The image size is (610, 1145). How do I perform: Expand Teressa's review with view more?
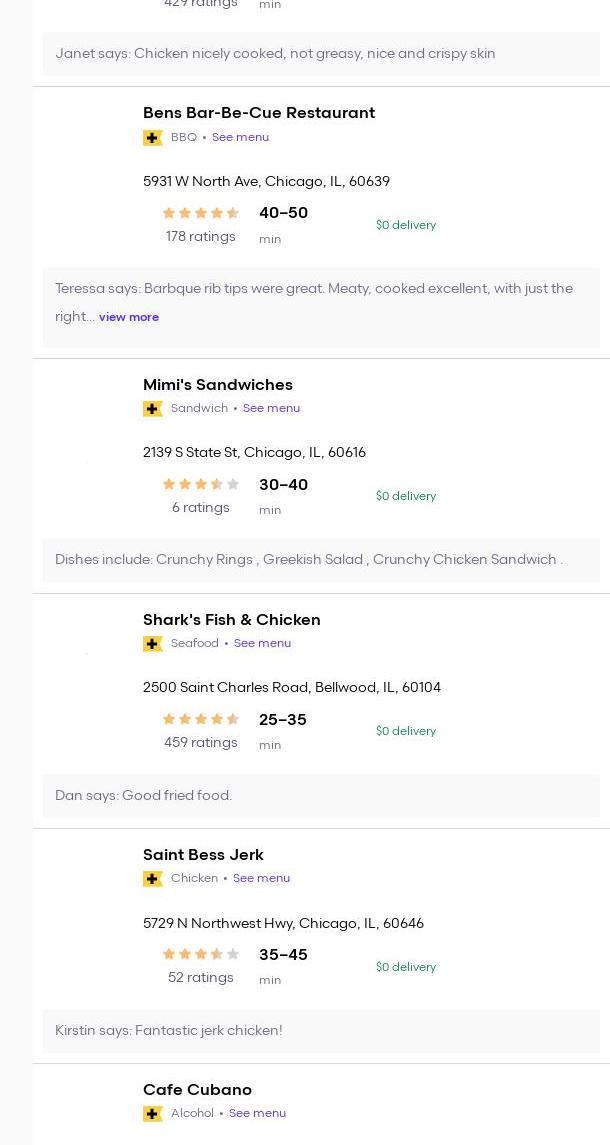pyautogui.click(x=129, y=317)
